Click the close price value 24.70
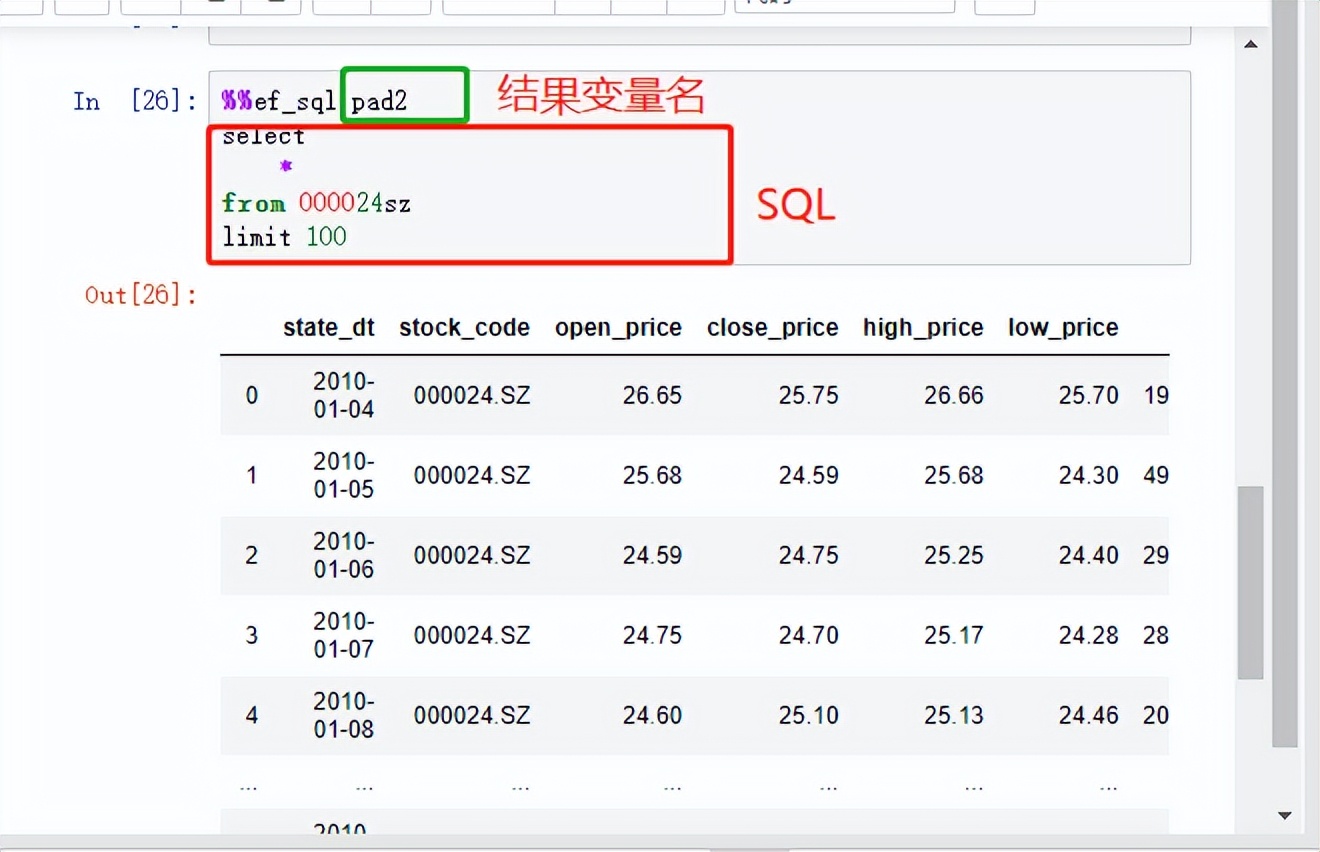This screenshot has width=1320, height=852. click(x=808, y=635)
